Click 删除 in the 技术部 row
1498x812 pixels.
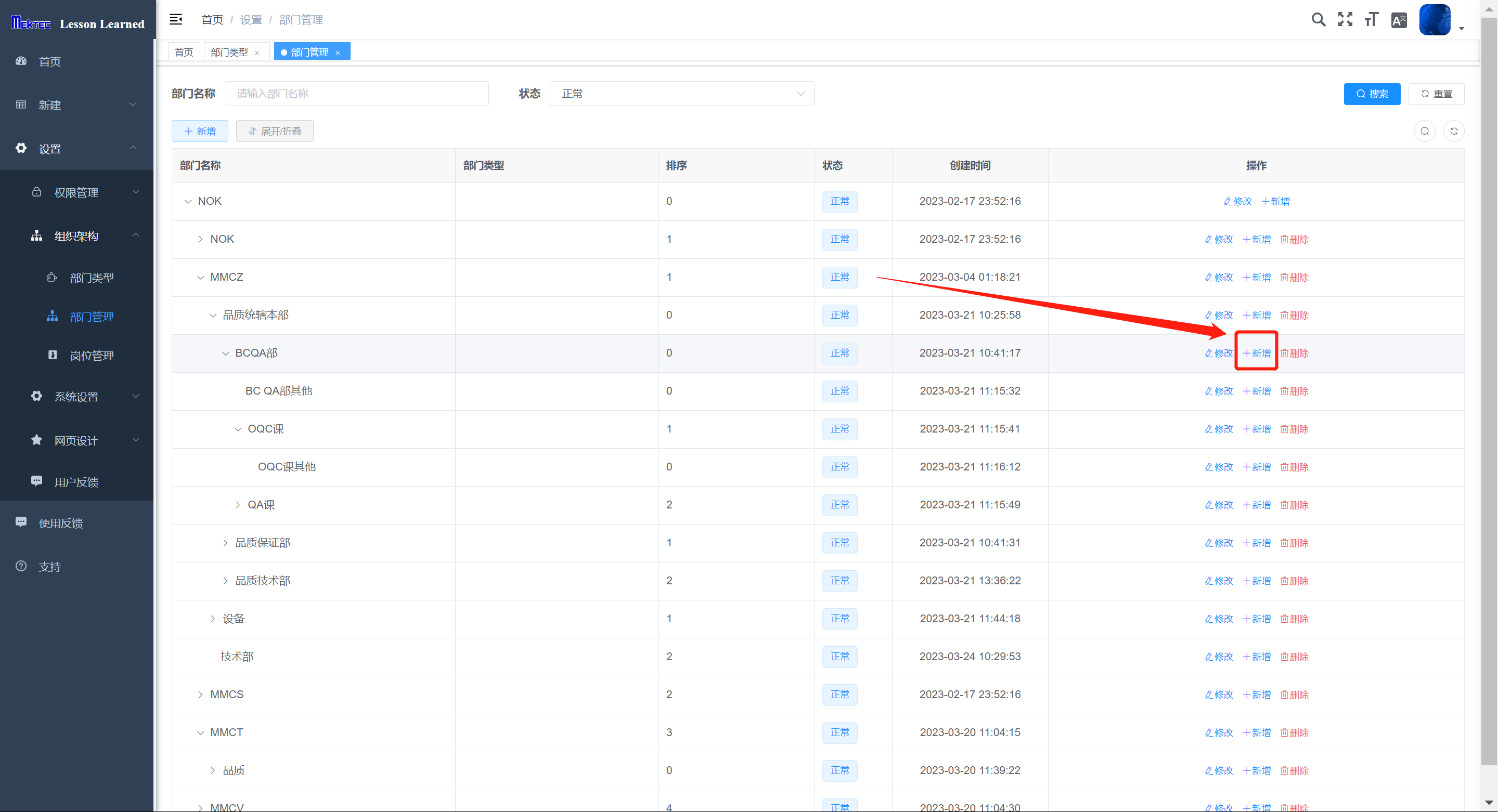pos(1295,657)
